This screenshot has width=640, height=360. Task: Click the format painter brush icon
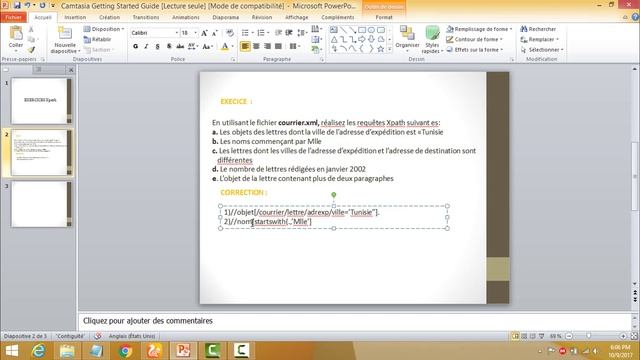tap(31, 50)
